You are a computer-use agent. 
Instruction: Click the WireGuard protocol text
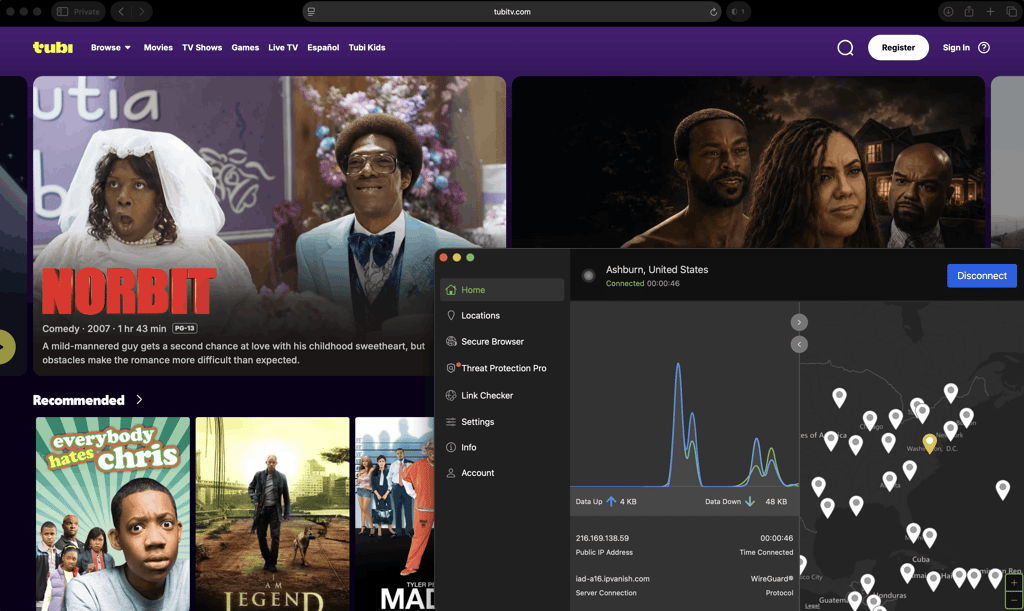click(x=772, y=578)
